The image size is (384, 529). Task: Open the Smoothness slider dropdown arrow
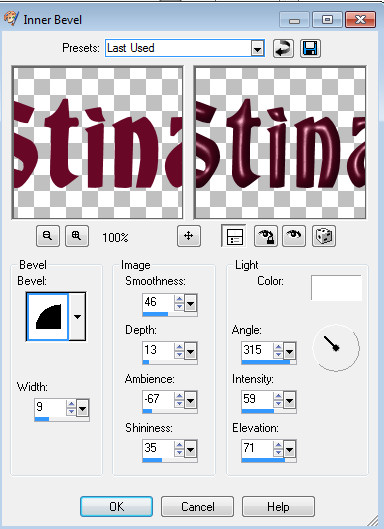click(190, 303)
